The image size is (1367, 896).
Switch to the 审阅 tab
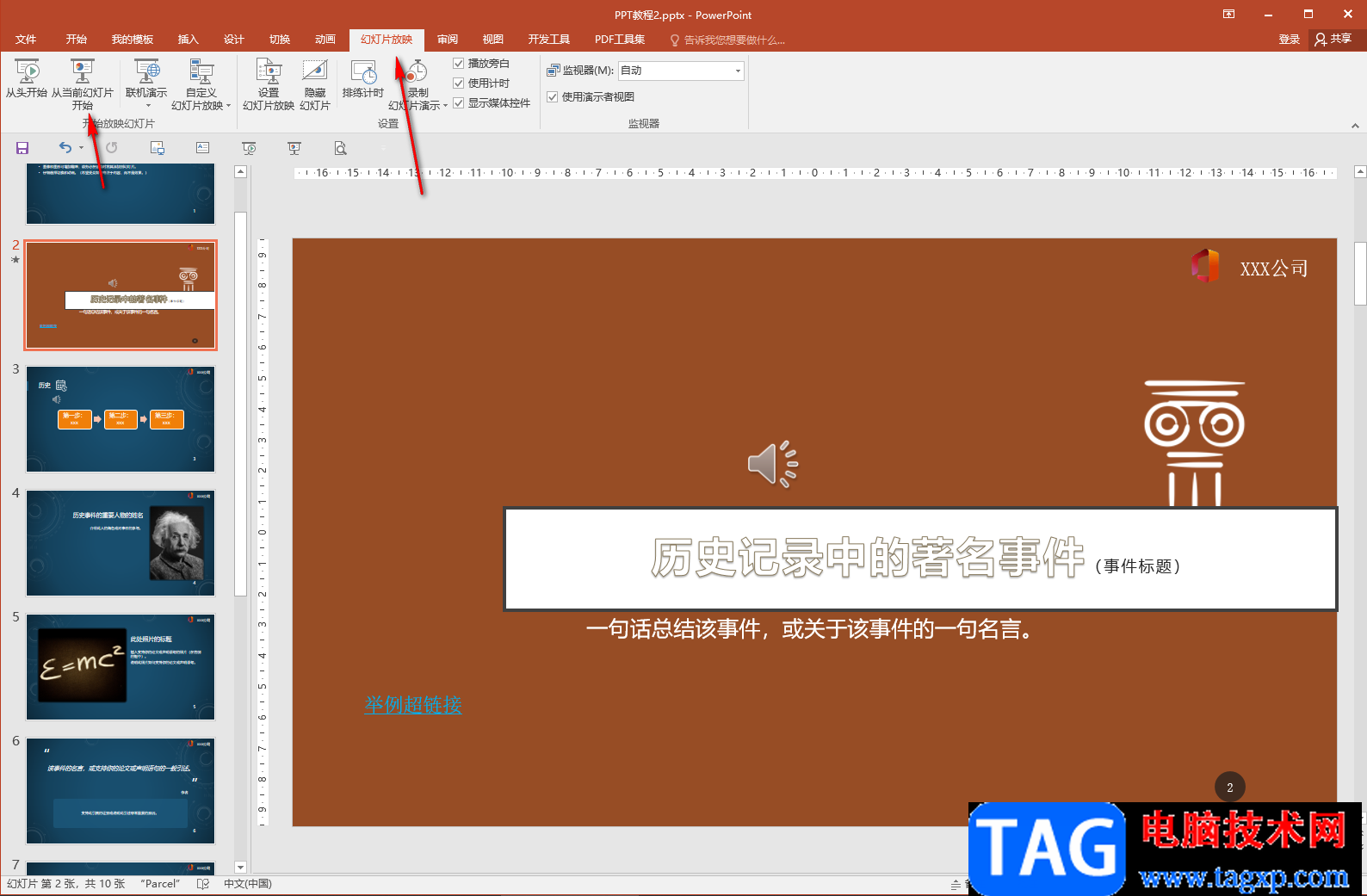pos(448,40)
